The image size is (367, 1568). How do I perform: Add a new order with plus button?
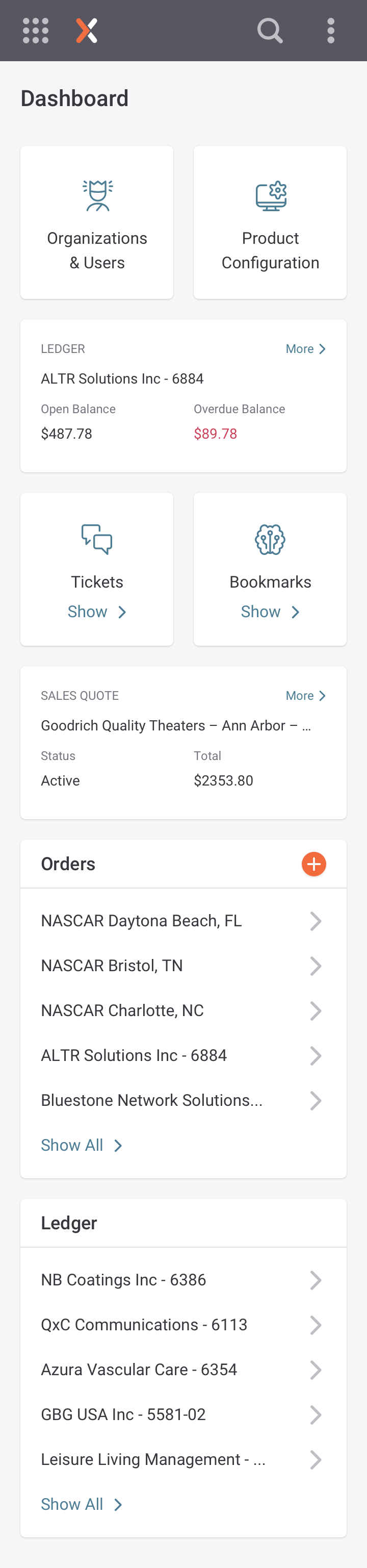[314, 864]
